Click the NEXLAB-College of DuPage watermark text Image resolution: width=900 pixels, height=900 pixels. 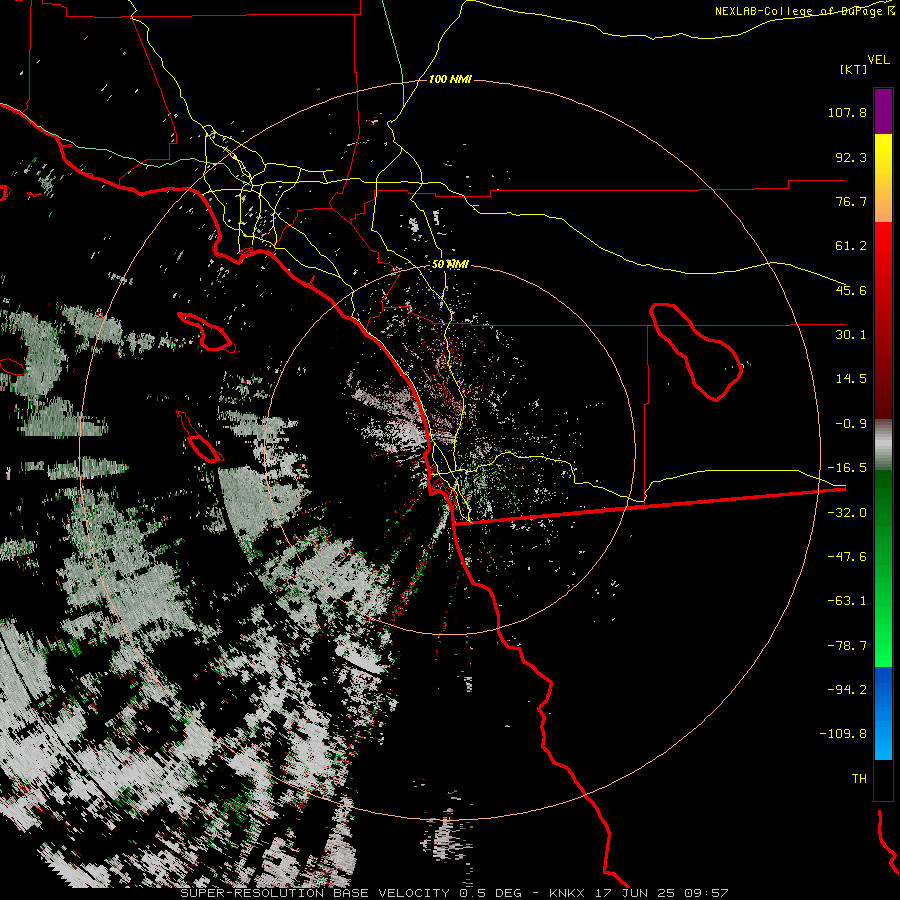pos(804,11)
